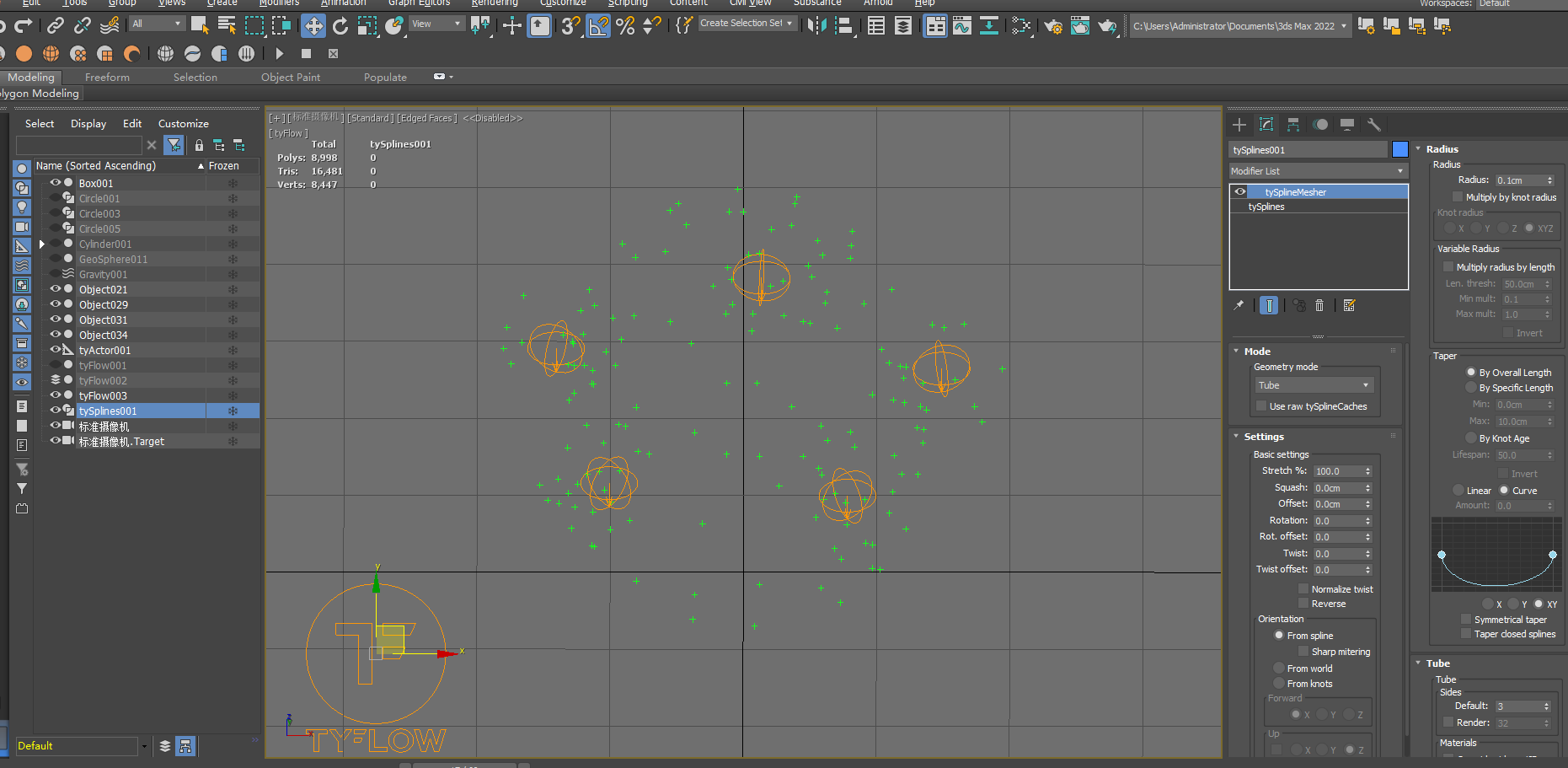
Task: Open the Modifier List dropdown
Action: 1319,171
